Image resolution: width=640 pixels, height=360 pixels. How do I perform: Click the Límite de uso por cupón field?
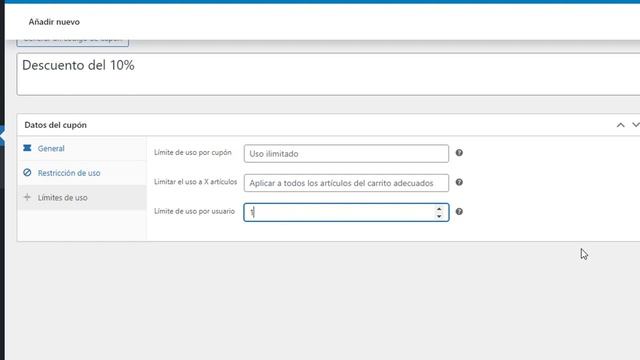pyautogui.click(x=346, y=153)
